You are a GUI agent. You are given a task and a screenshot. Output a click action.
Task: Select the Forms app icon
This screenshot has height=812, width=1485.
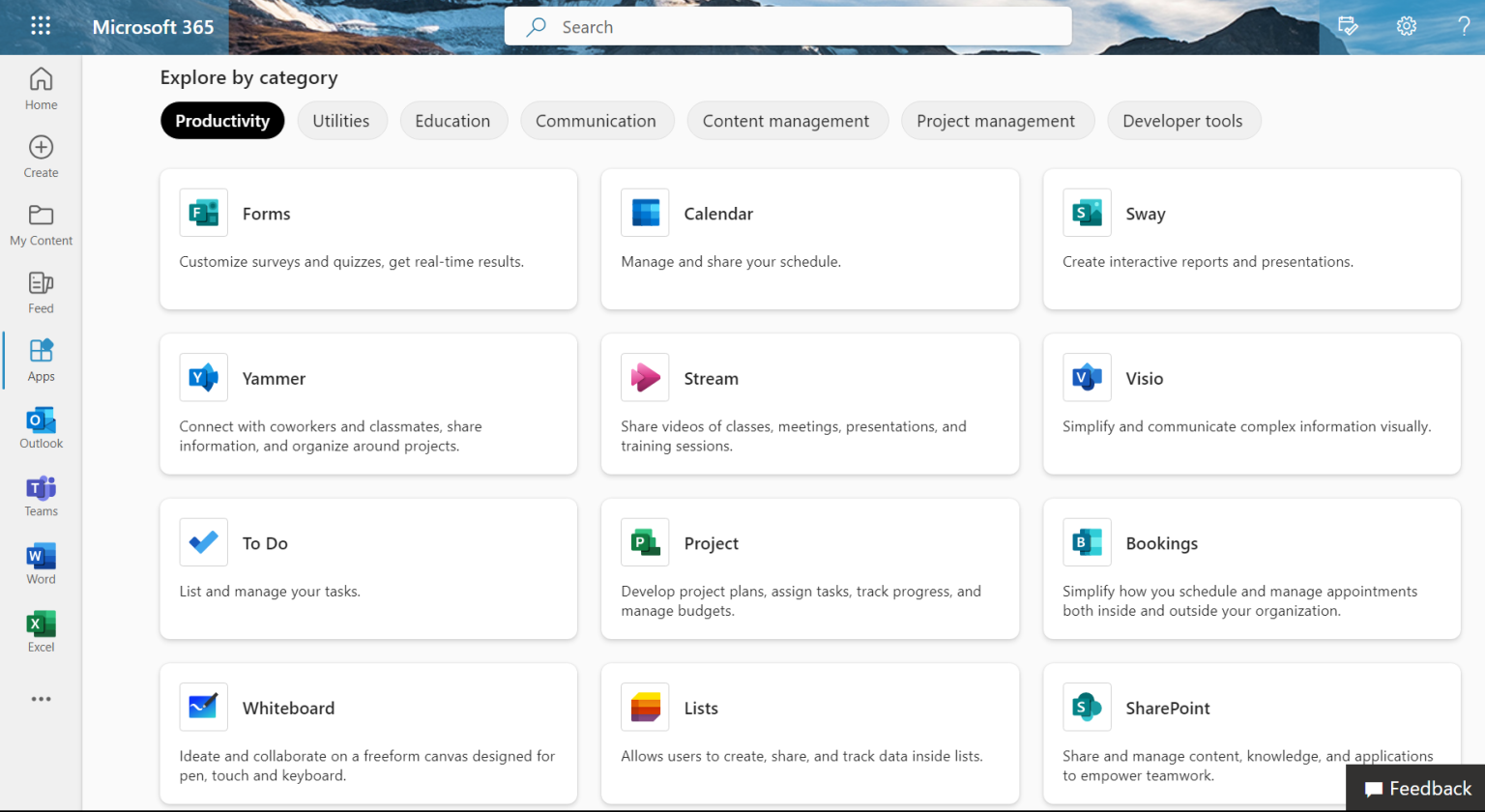(203, 213)
